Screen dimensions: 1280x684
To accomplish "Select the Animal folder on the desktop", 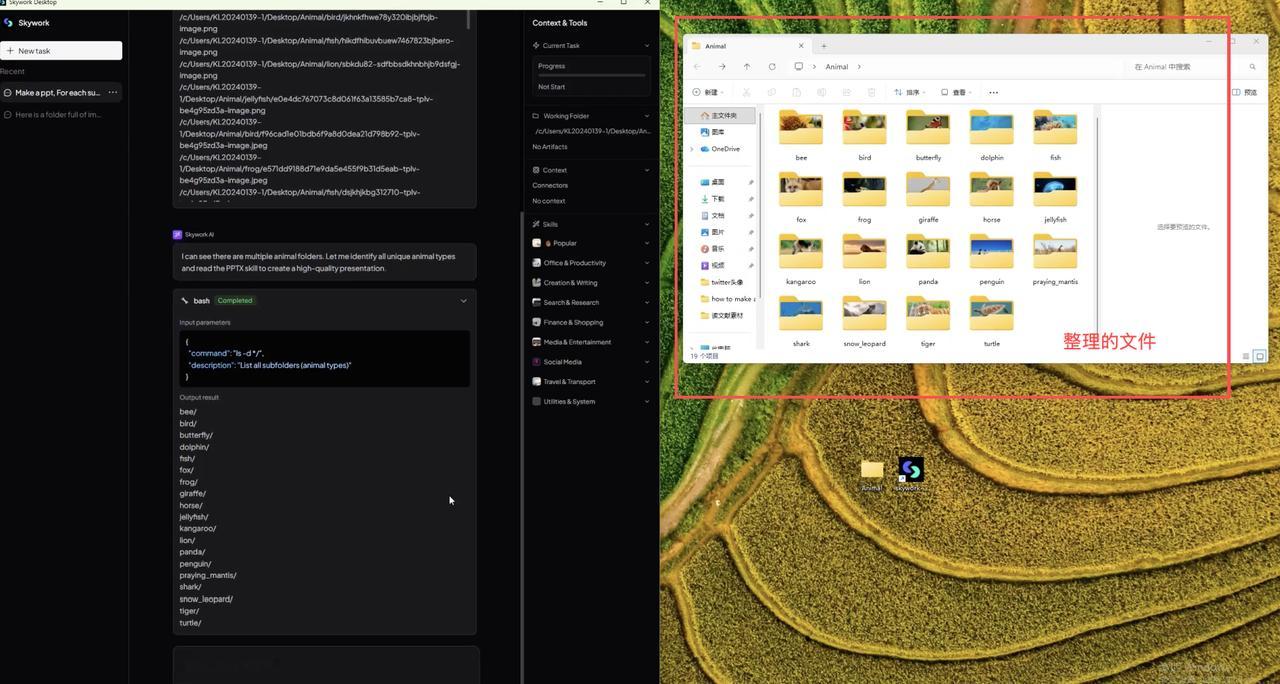I will click(x=872, y=475).
